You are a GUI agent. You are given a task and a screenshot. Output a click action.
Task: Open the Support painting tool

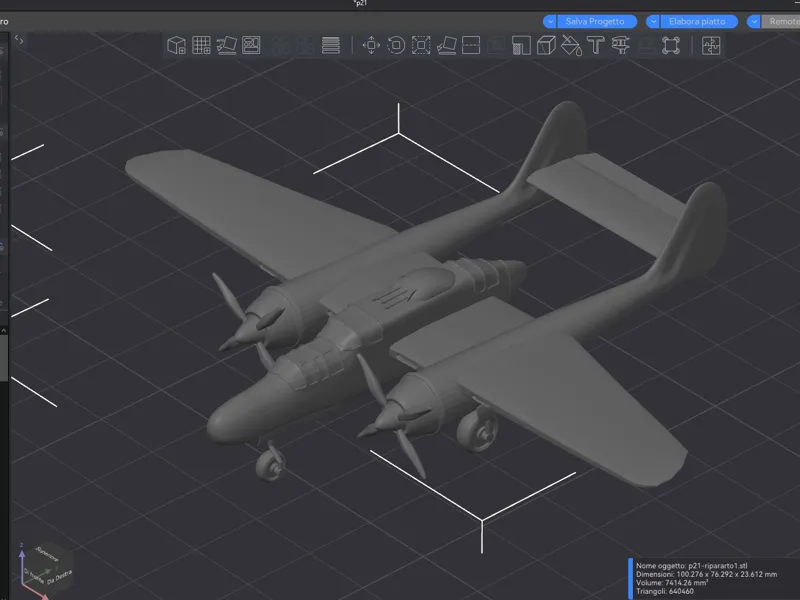(521, 45)
